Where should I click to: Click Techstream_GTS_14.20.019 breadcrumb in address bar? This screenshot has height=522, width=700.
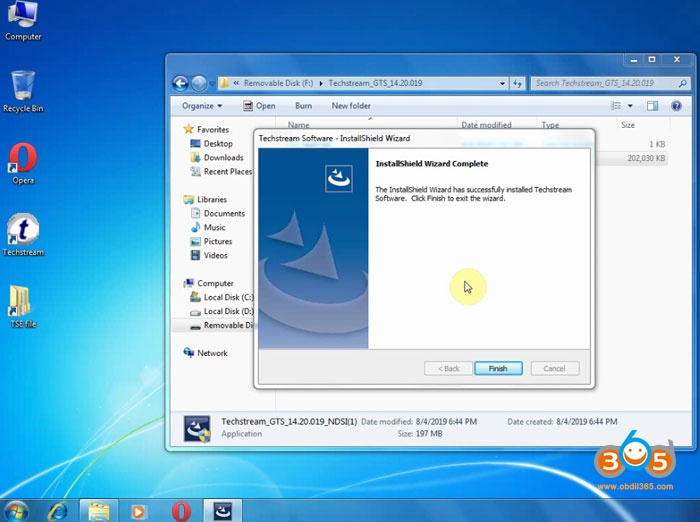coord(375,83)
